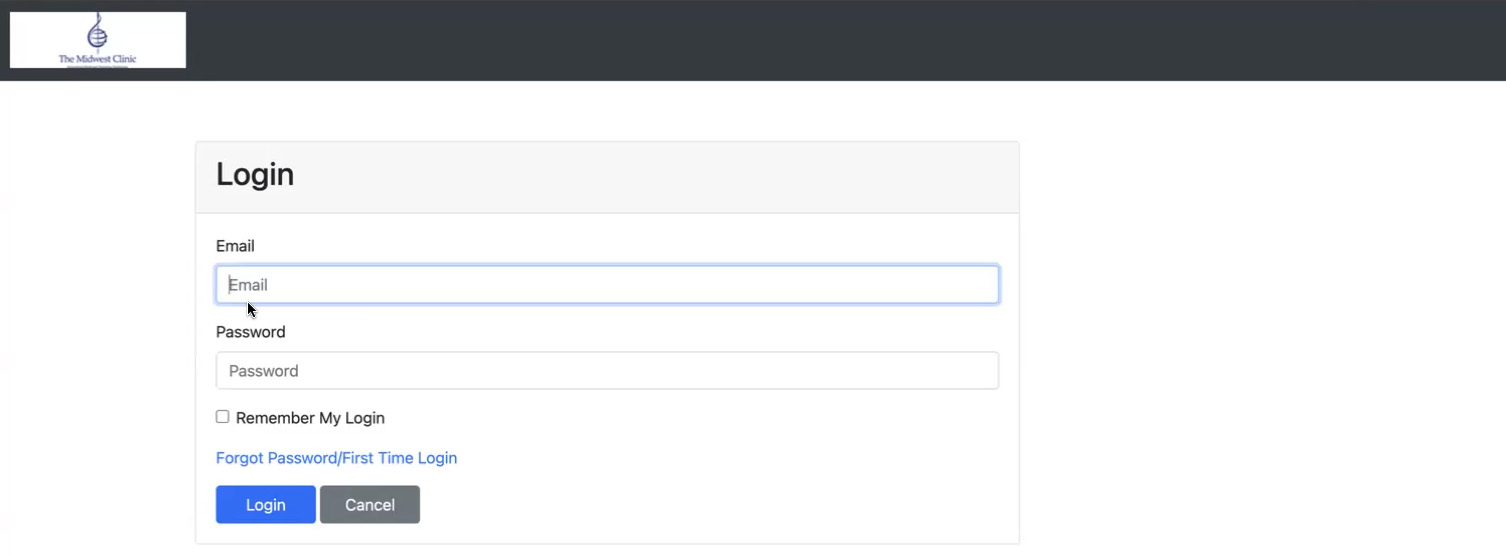Click the dark top navigation bar
Viewport: 1506px width, 556px height.
(800, 40)
